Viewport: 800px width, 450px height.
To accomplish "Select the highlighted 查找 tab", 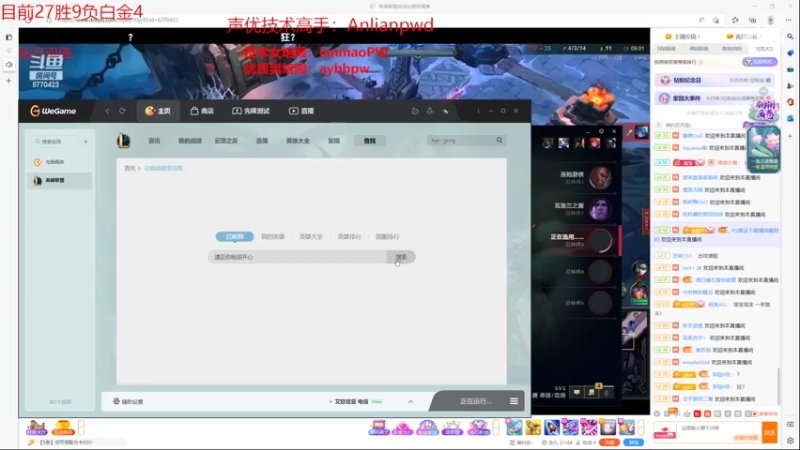I will [370, 141].
